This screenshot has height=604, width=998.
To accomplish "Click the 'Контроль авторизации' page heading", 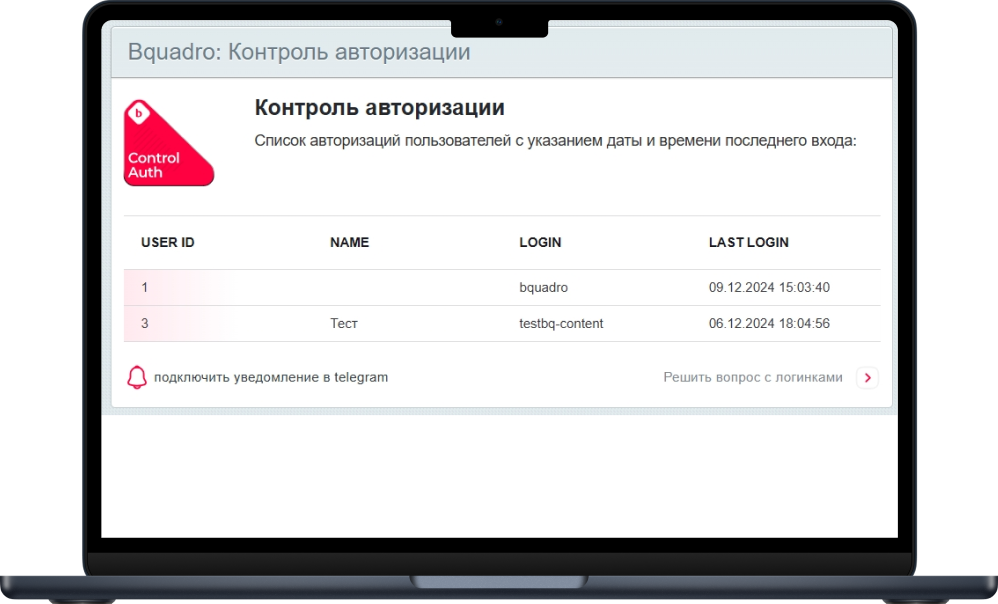I will click(379, 107).
